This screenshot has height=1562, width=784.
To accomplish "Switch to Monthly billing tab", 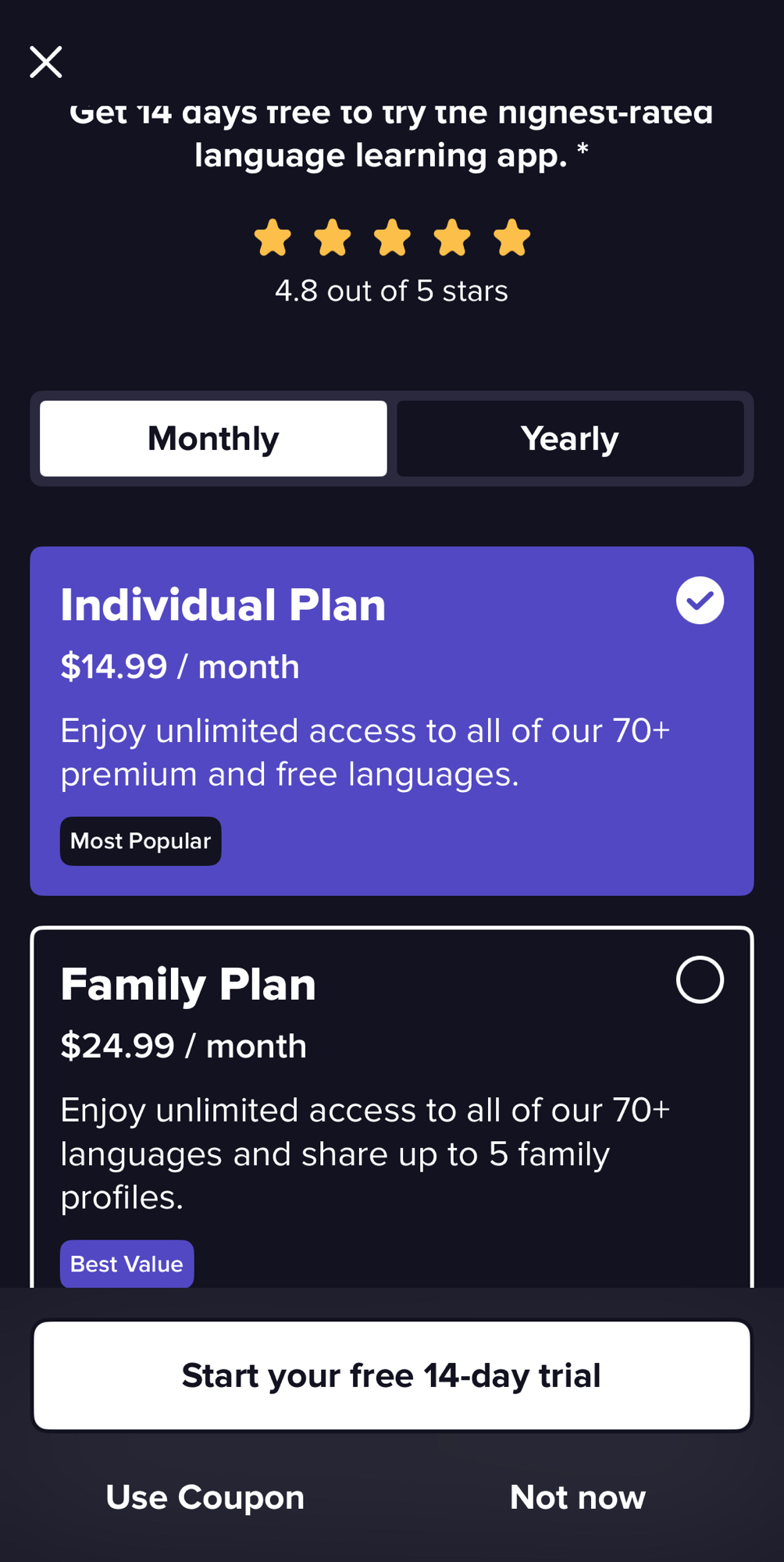I will pos(213,438).
